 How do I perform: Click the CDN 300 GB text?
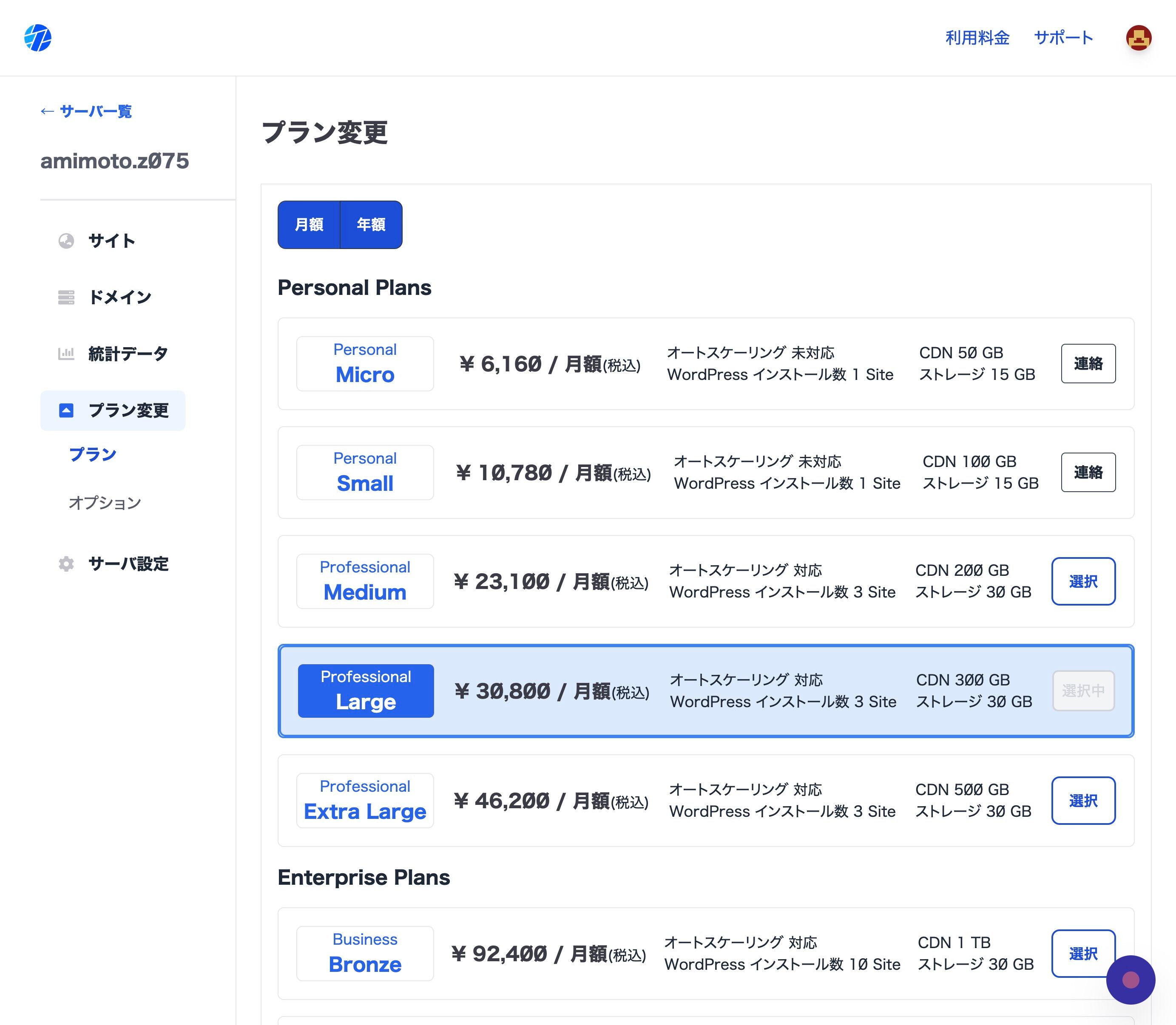[x=963, y=680]
